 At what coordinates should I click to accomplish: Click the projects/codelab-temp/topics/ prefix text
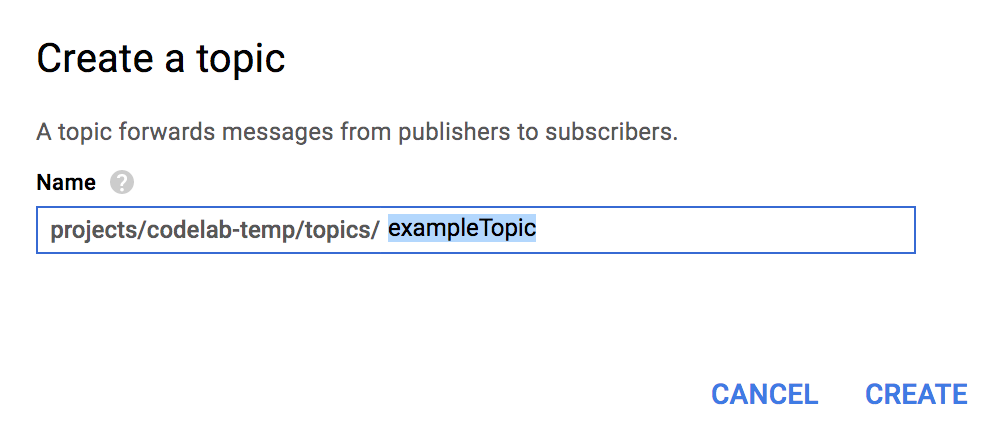coord(214,230)
